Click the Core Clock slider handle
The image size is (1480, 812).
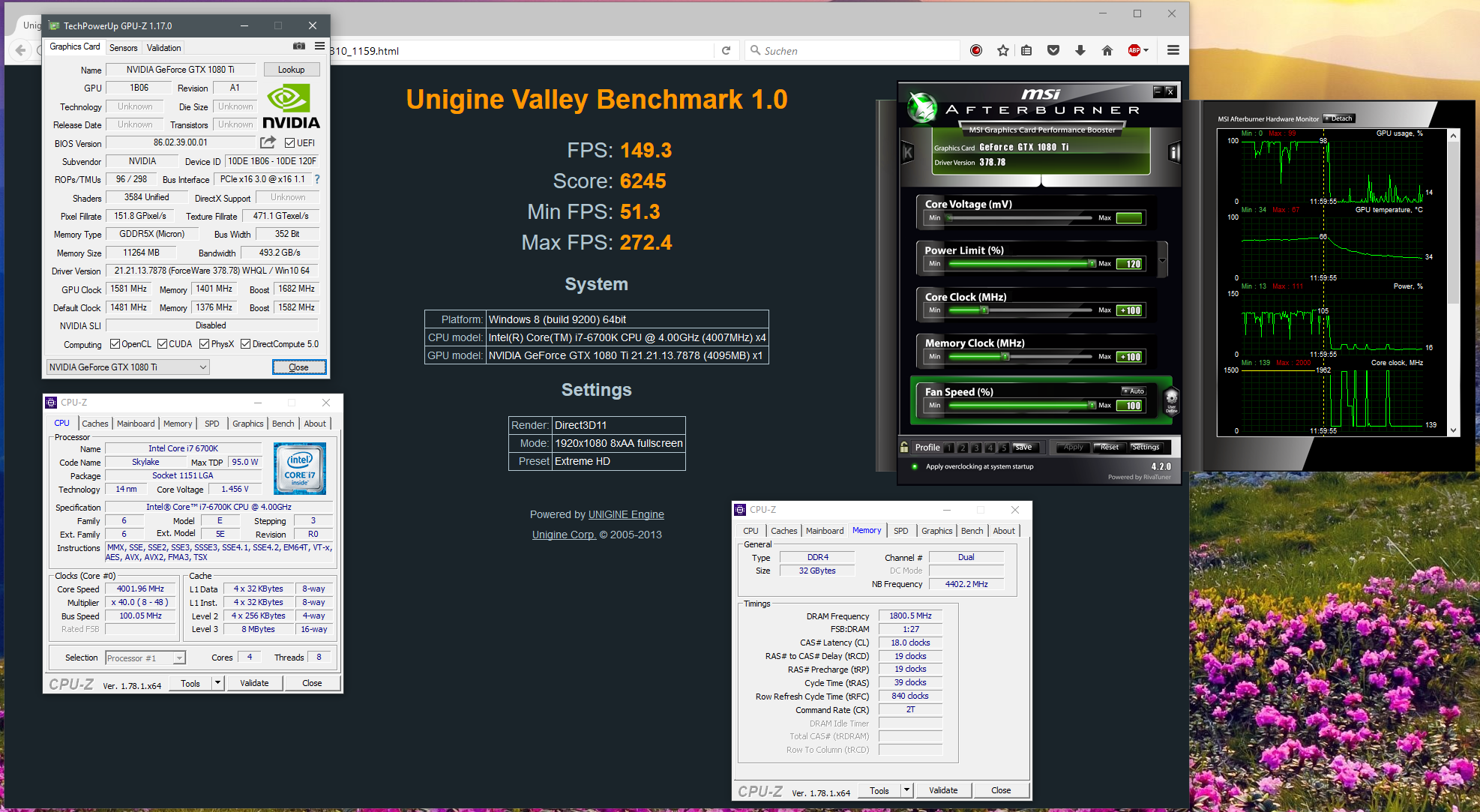click(x=984, y=310)
